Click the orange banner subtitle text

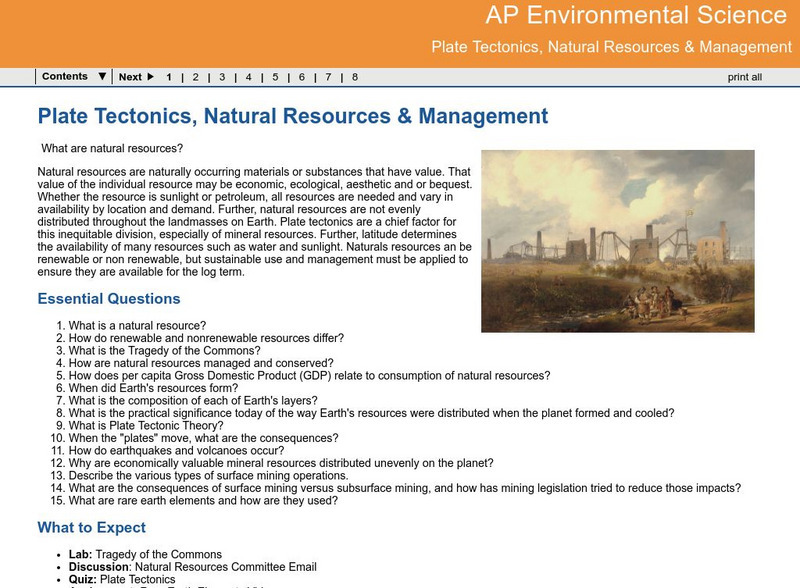pyautogui.click(x=611, y=47)
